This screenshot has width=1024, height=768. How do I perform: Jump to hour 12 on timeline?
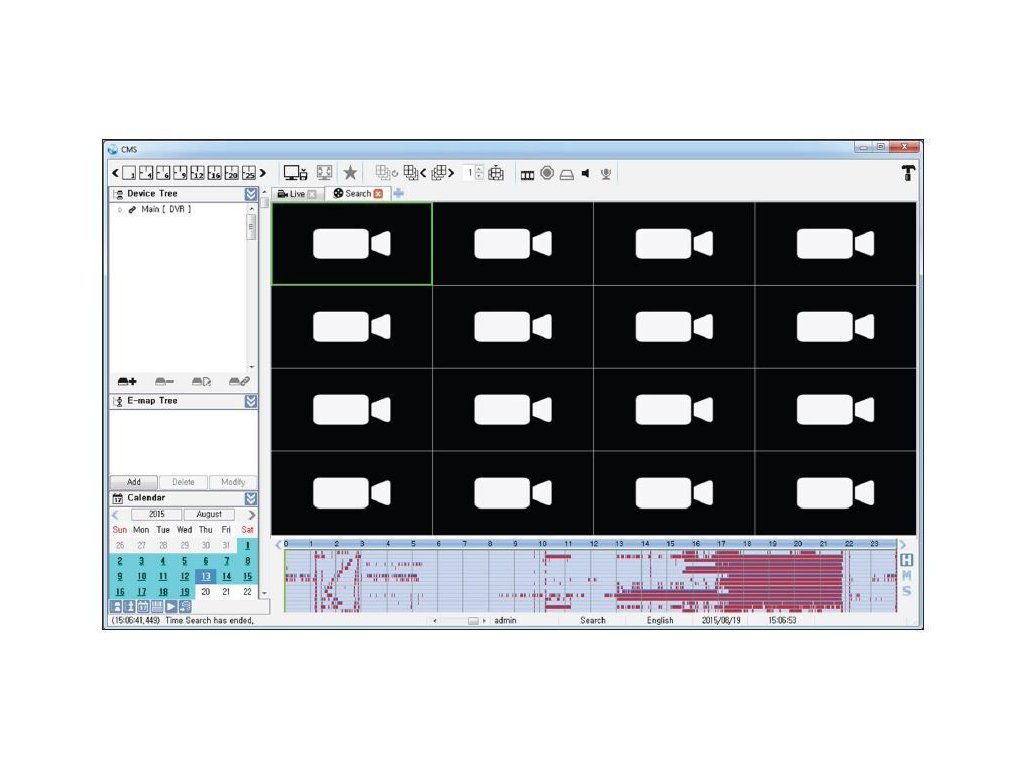click(x=594, y=543)
